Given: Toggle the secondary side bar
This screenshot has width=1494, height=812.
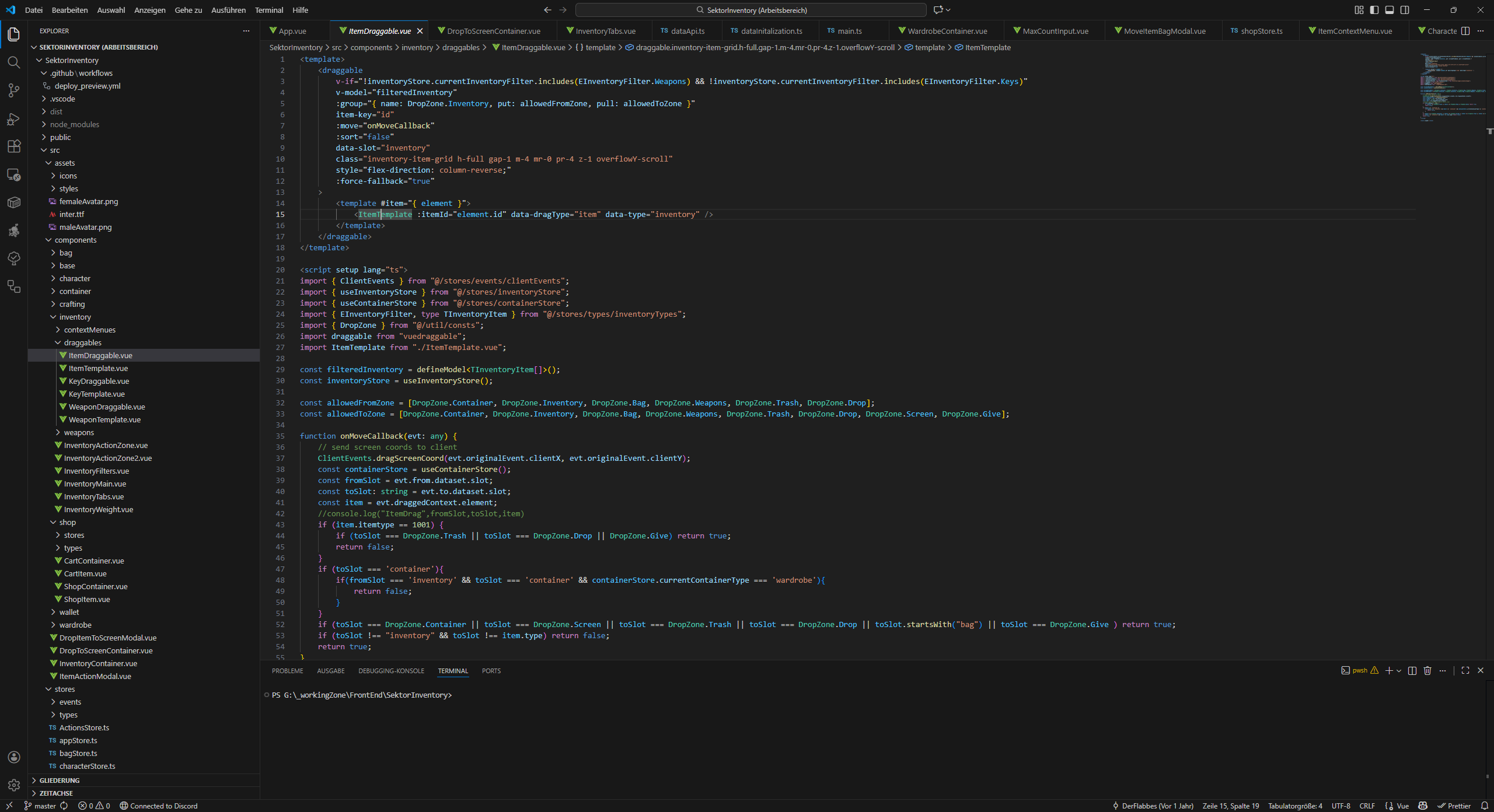Looking at the screenshot, I should (x=1405, y=10).
